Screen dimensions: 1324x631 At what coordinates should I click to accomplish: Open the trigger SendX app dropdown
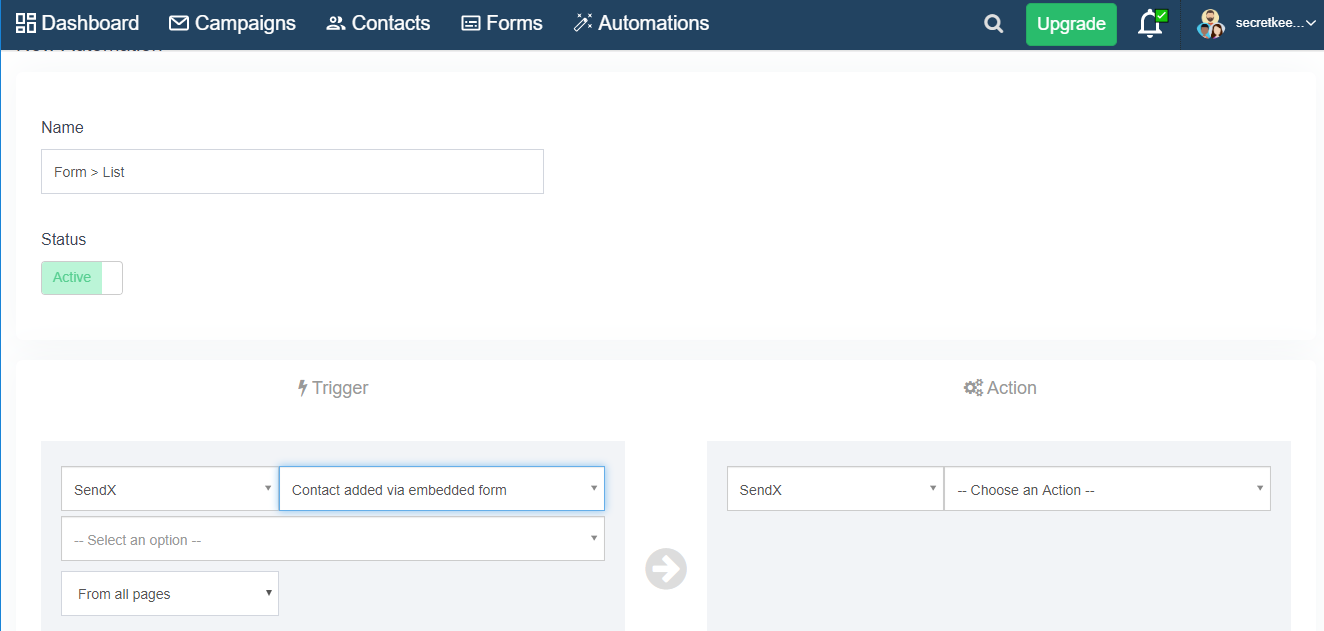click(170, 489)
